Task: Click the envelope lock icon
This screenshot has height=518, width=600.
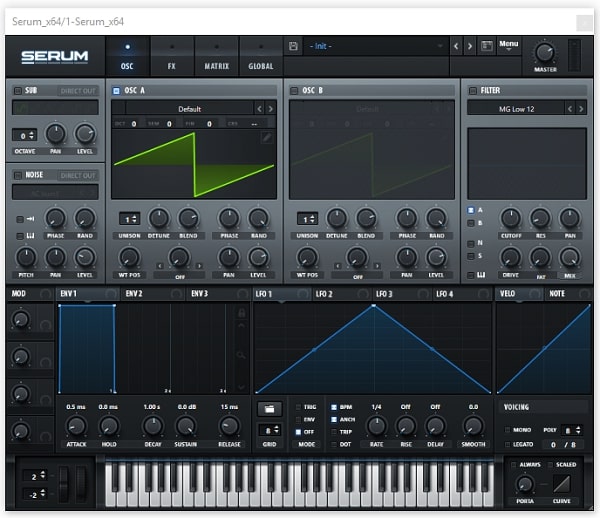Action: (241, 313)
